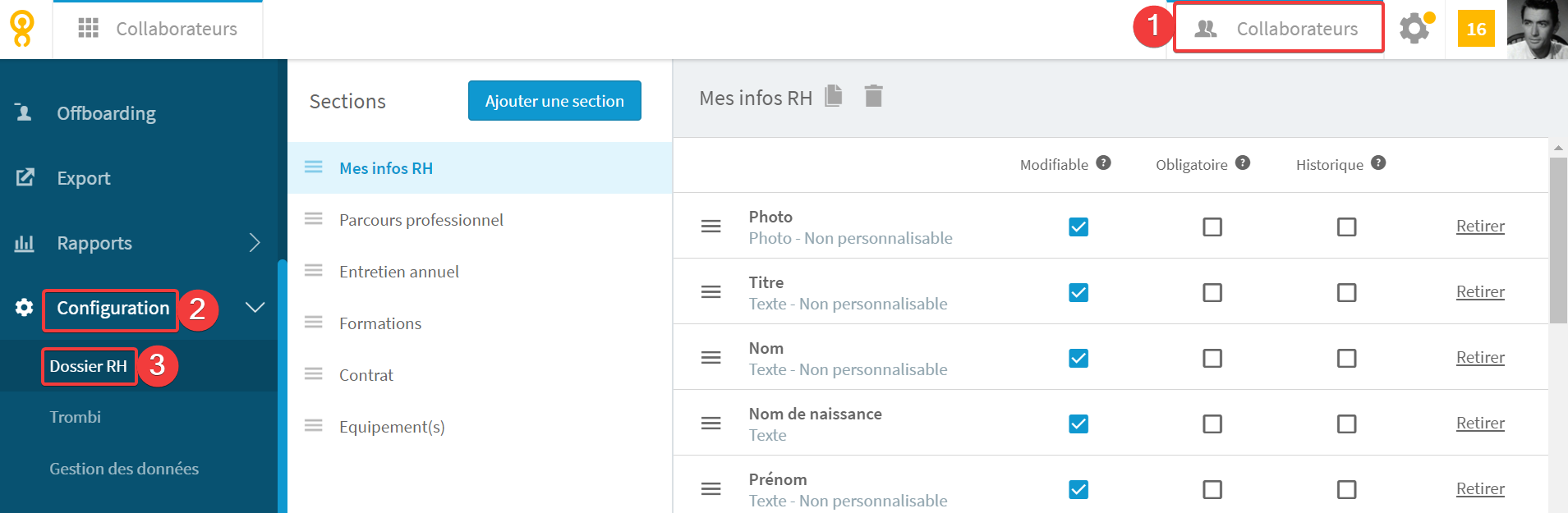Click Historique help question mark icon
1568x513 pixels.
coord(1378,163)
